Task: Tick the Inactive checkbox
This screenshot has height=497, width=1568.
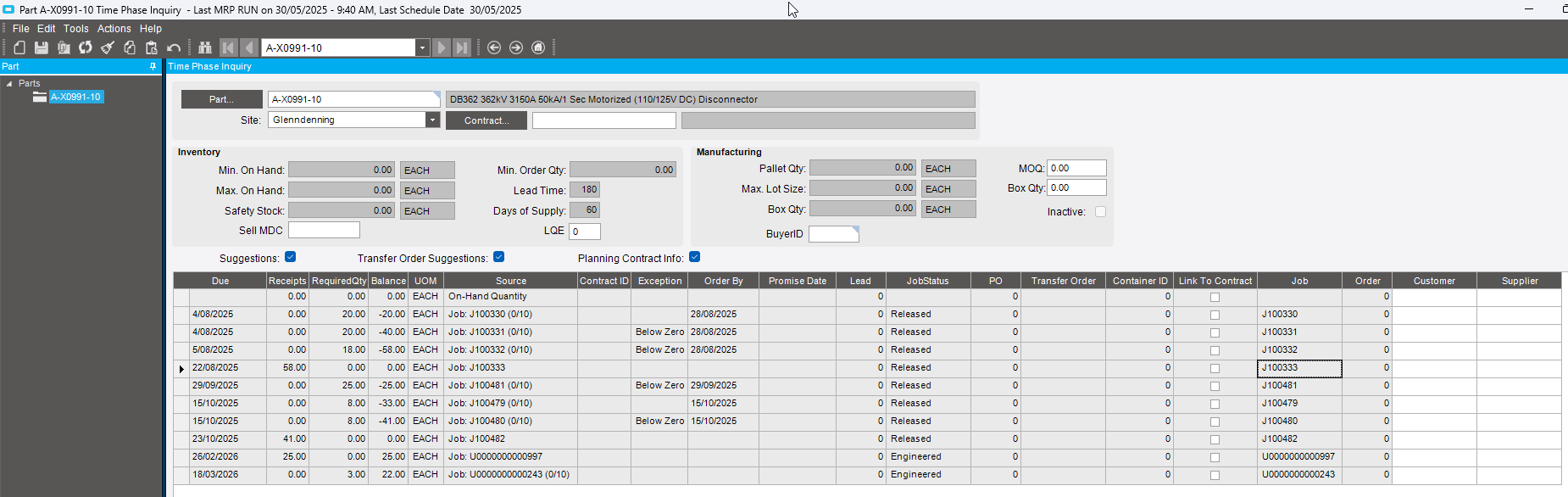Action: pyautogui.click(x=1100, y=212)
